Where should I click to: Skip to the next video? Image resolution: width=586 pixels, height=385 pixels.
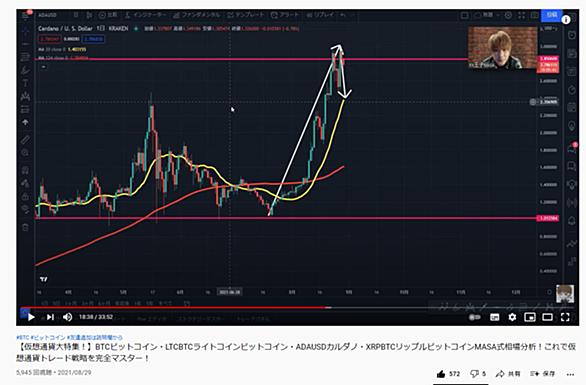[x=50, y=317]
